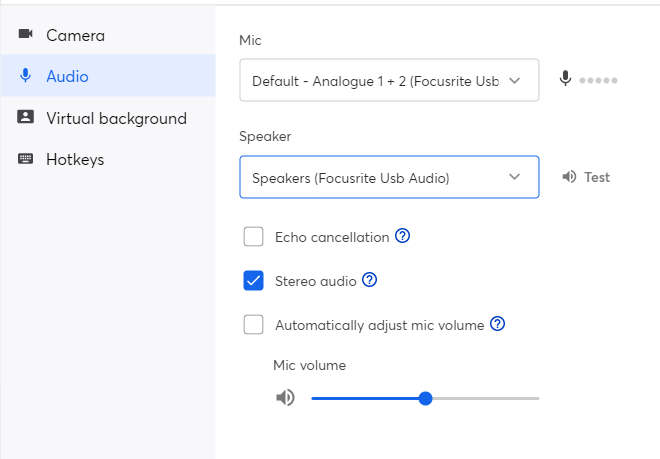Screen dimensions: 660x459
Task: Open the Mic device dropdown
Action: coord(389,81)
